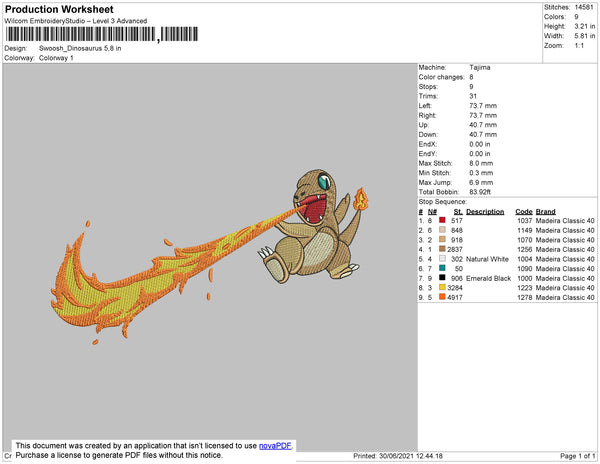Select the brown swatch with 2837 stitches
Screen dimensions: 600x464
point(442,249)
